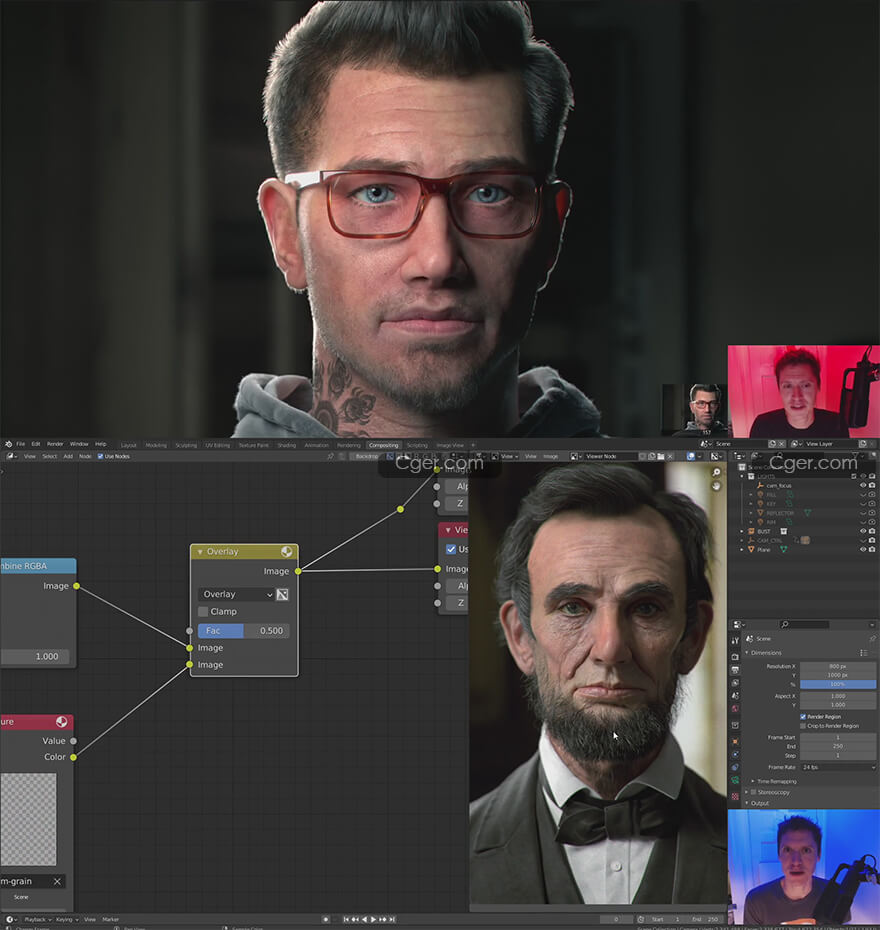This screenshot has width=880, height=930.
Task: Click the Blender logo icon
Action: pos(8,444)
